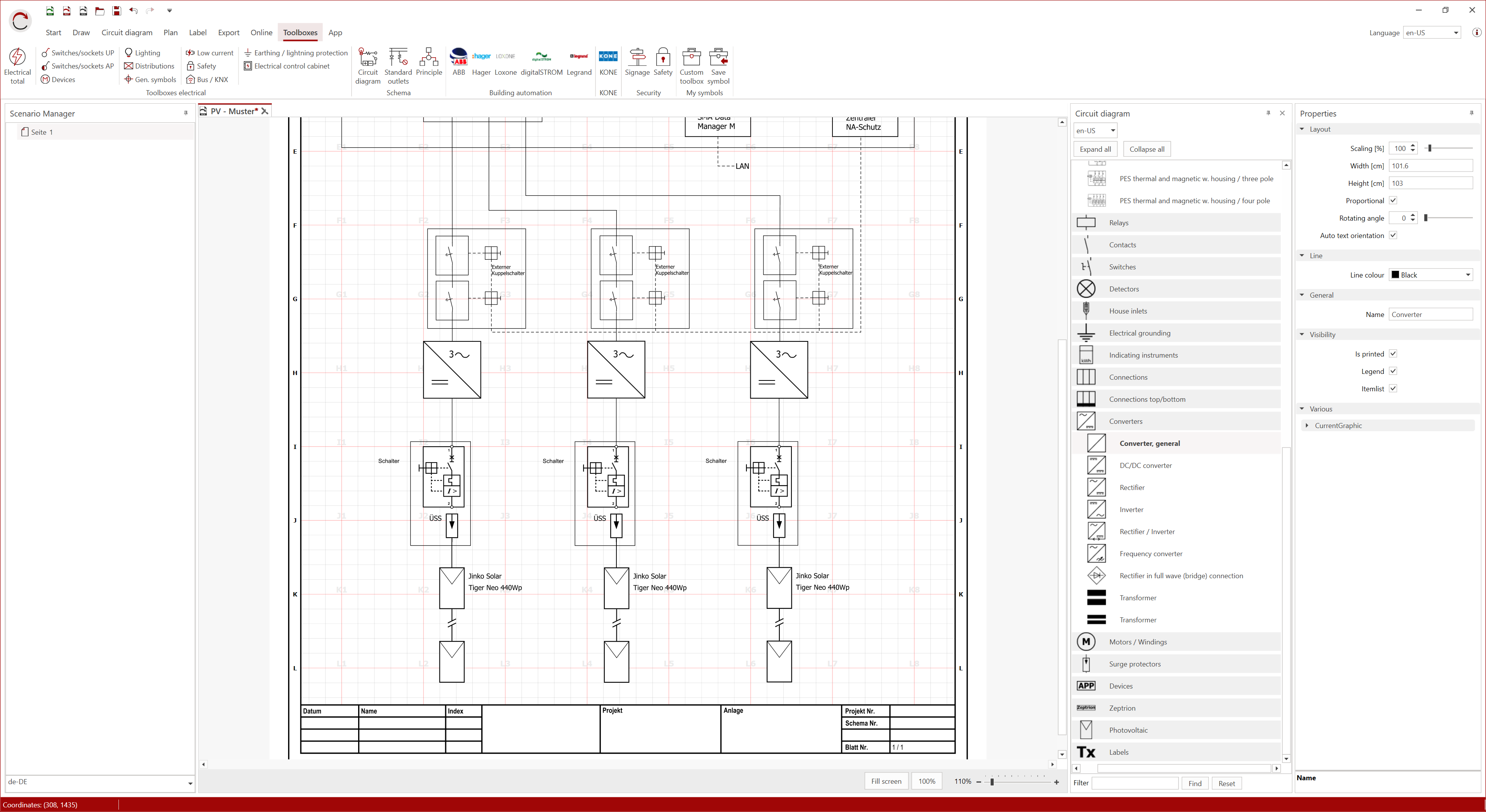This screenshot has height=812, width=1486.
Task: Disable the Auto text orientation checkbox
Action: coord(1393,235)
